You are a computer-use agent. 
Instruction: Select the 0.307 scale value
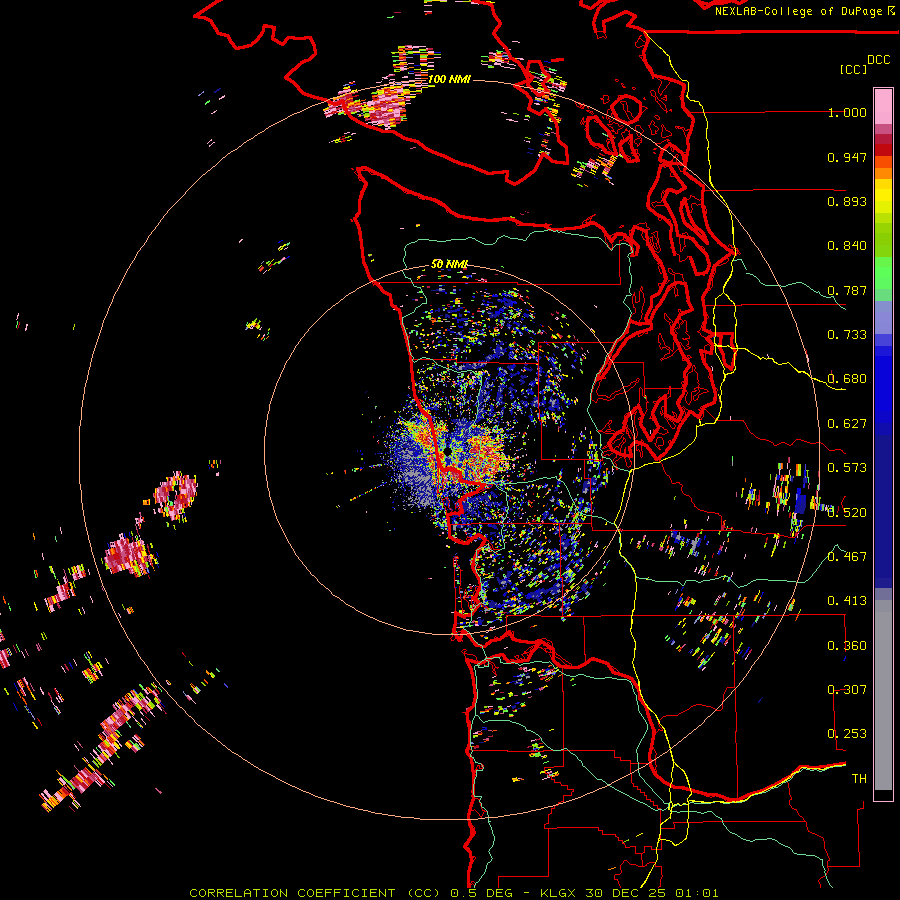pos(847,689)
